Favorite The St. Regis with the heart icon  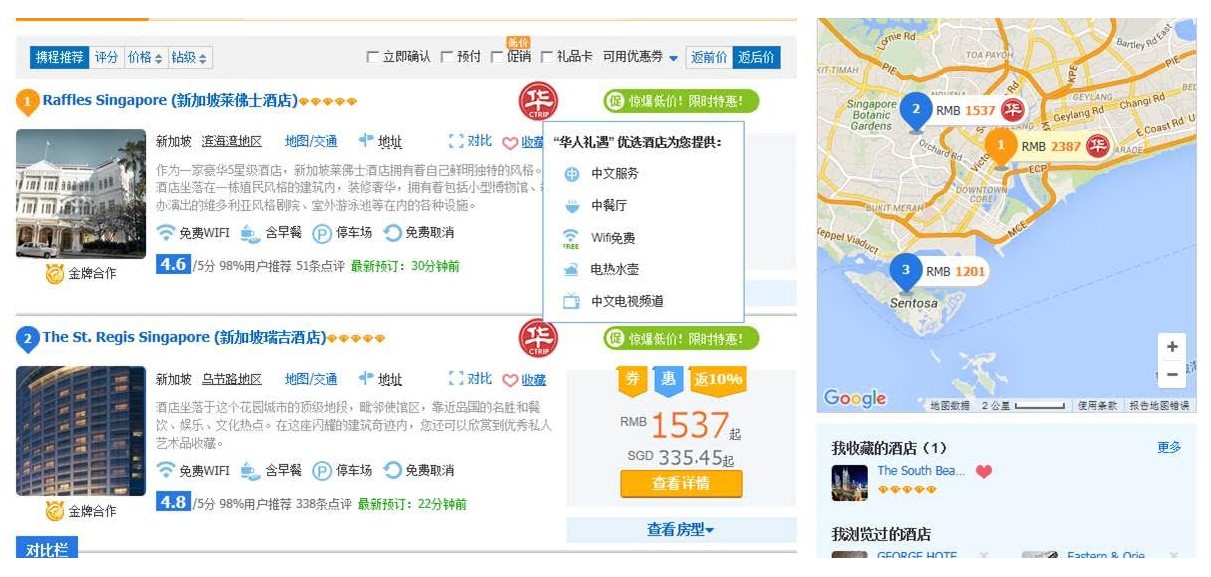click(x=510, y=380)
